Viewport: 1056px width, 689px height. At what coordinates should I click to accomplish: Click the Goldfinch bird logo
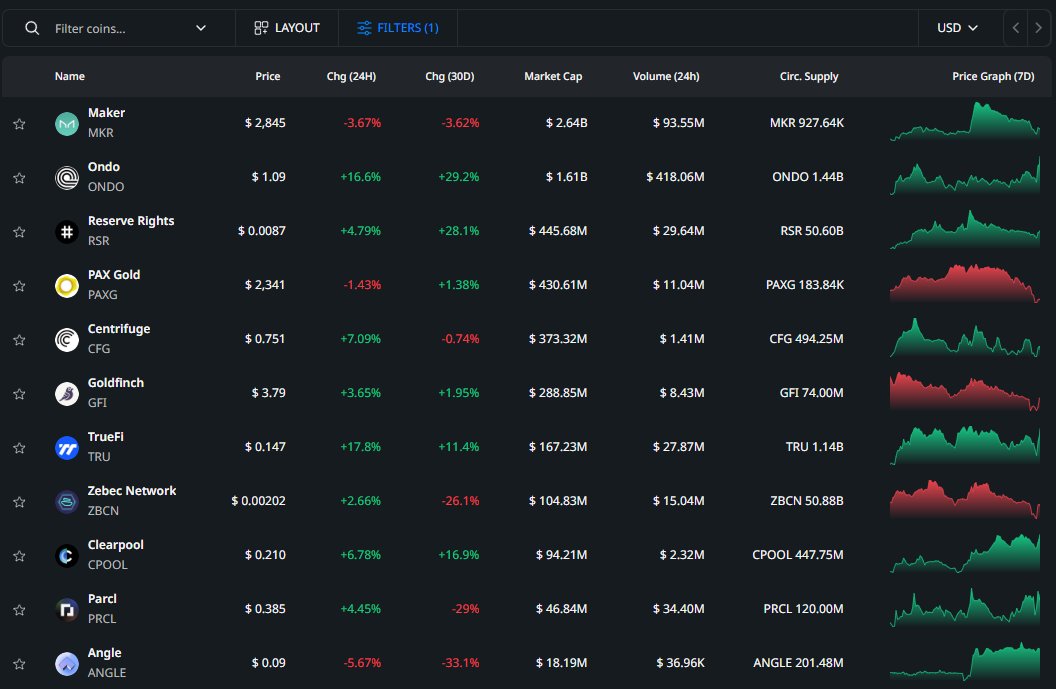click(x=67, y=394)
